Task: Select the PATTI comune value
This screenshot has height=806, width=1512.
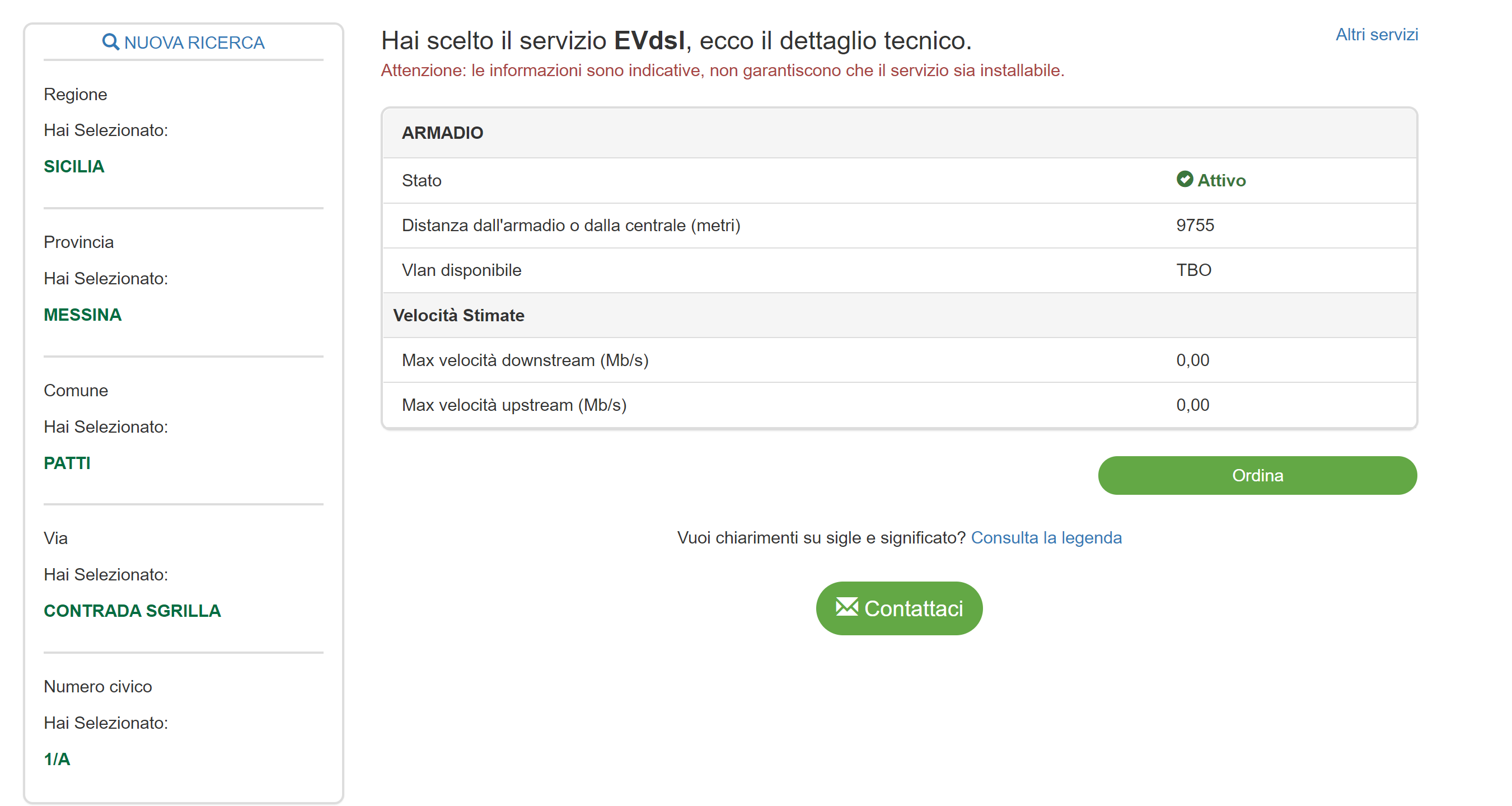Action: tap(67, 462)
